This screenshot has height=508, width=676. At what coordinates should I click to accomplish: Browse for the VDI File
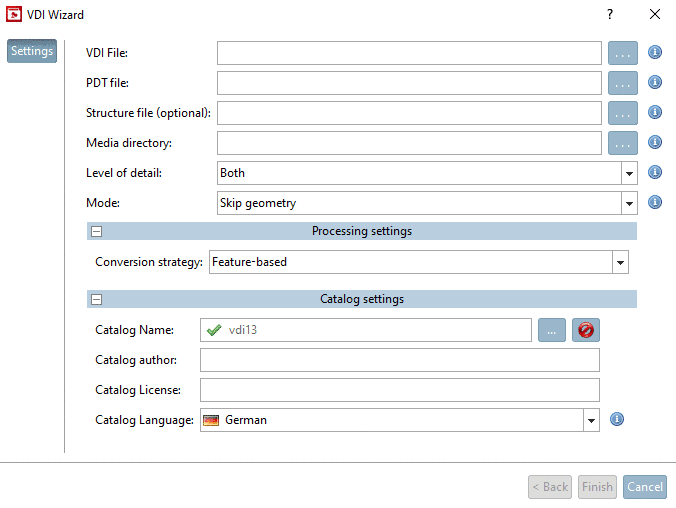click(x=623, y=53)
